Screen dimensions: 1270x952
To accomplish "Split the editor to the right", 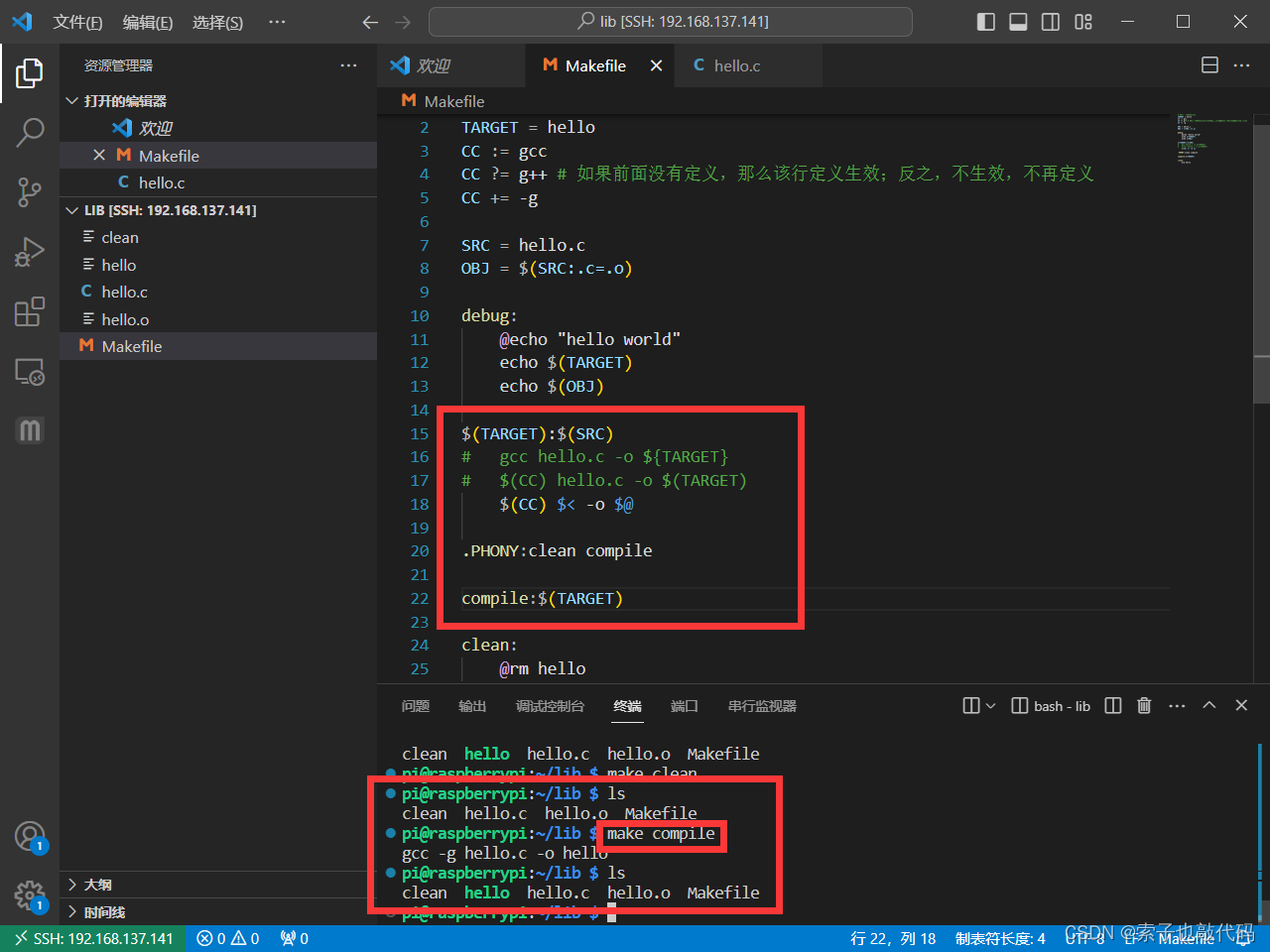I will 1209,64.
